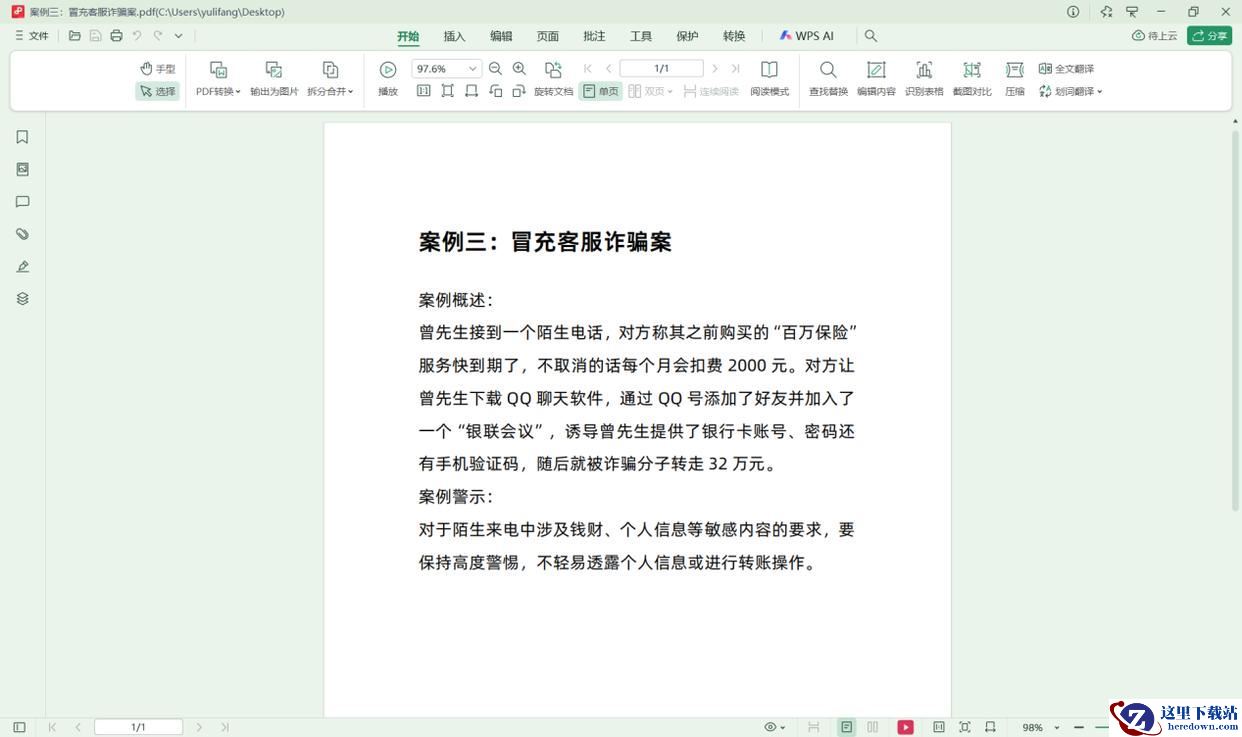Switch to 工具 tab
Image resolution: width=1242 pixels, height=737 pixels.
tap(641, 36)
